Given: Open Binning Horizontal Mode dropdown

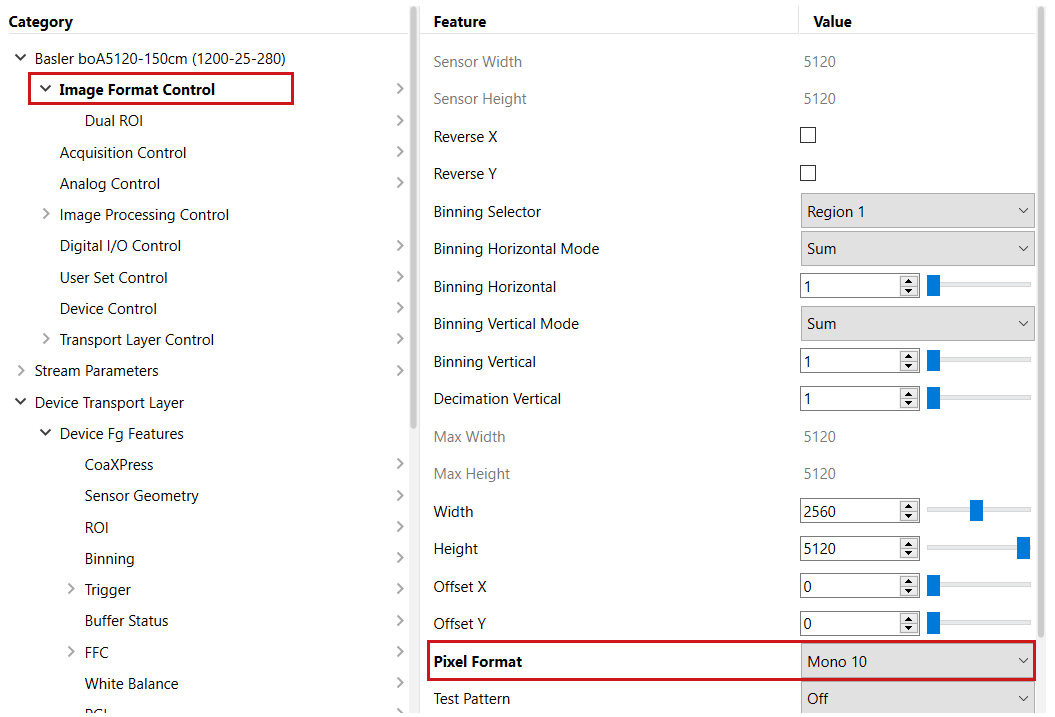Looking at the screenshot, I should point(917,248).
